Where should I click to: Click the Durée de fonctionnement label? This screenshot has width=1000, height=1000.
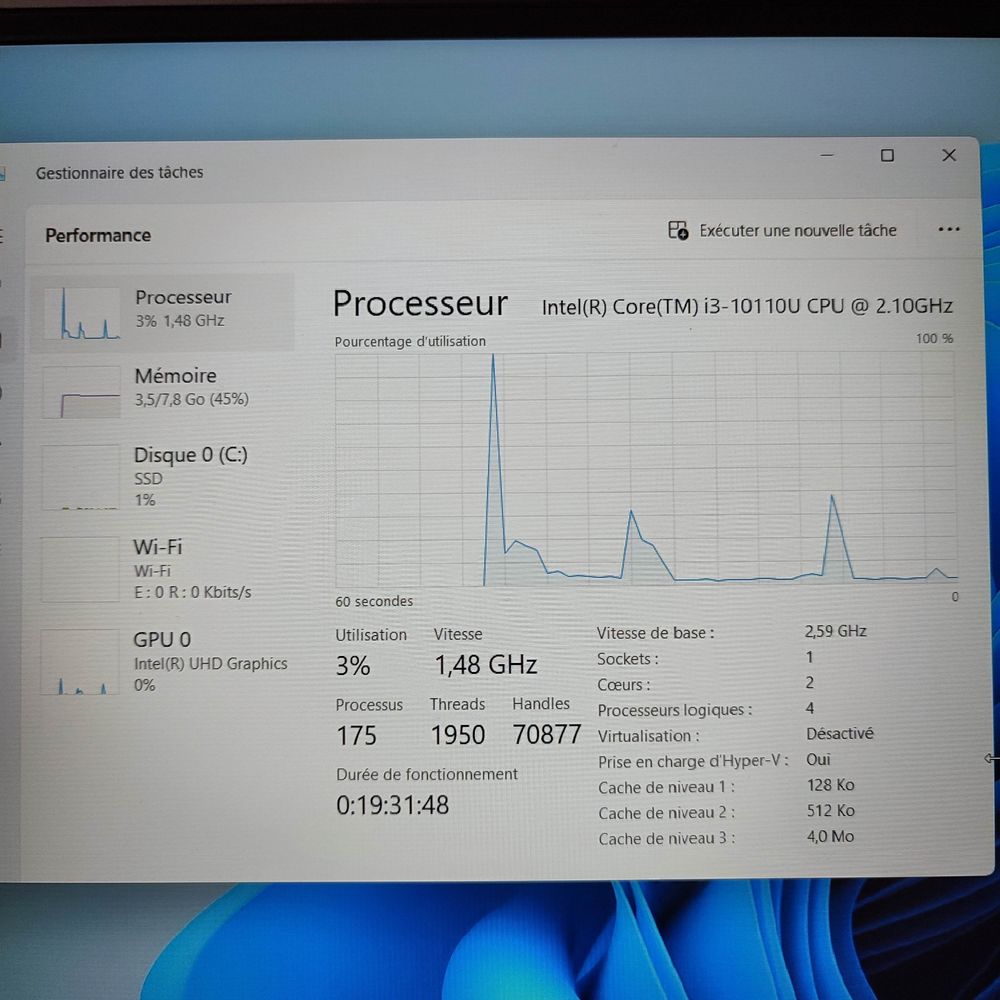click(x=427, y=774)
